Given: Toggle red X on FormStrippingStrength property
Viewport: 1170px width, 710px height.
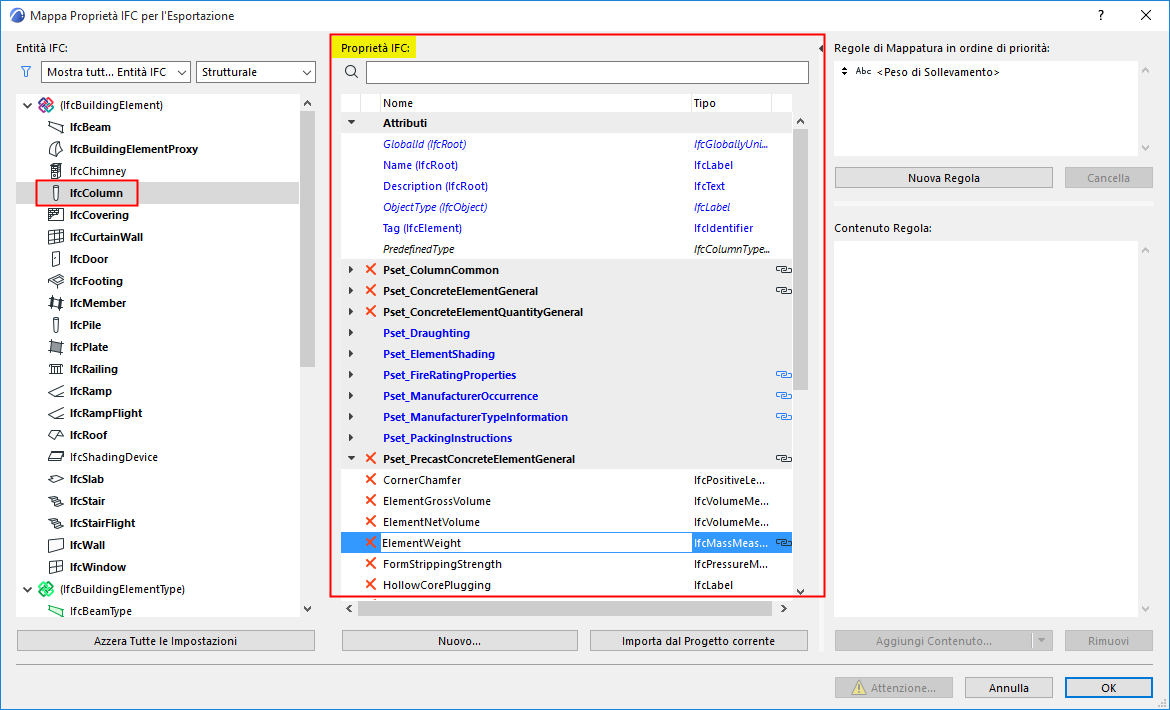Looking at the screenshot, I should [371, 564].
